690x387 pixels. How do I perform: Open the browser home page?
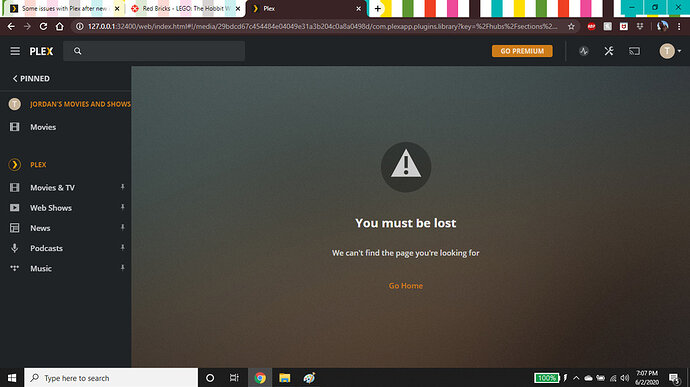pos(59,26)
